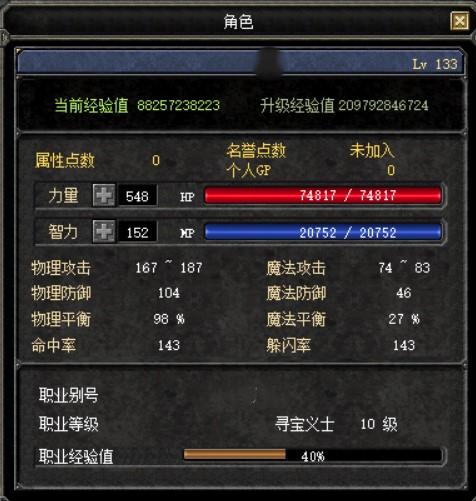The width and height of the screenshot is (476, 501).
Task: Click the blue MP bar
Action: click(323, 232)
